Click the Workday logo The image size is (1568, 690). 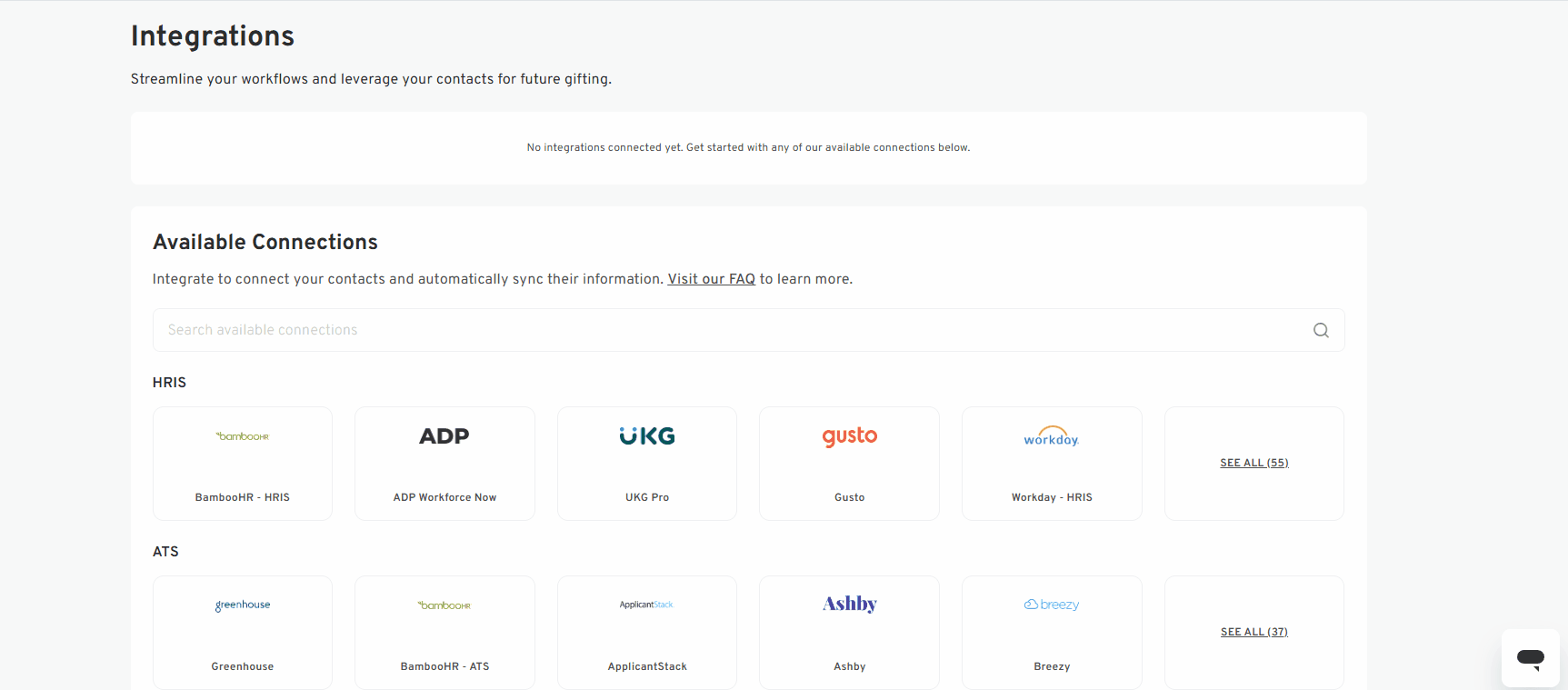pos(1052,436)
